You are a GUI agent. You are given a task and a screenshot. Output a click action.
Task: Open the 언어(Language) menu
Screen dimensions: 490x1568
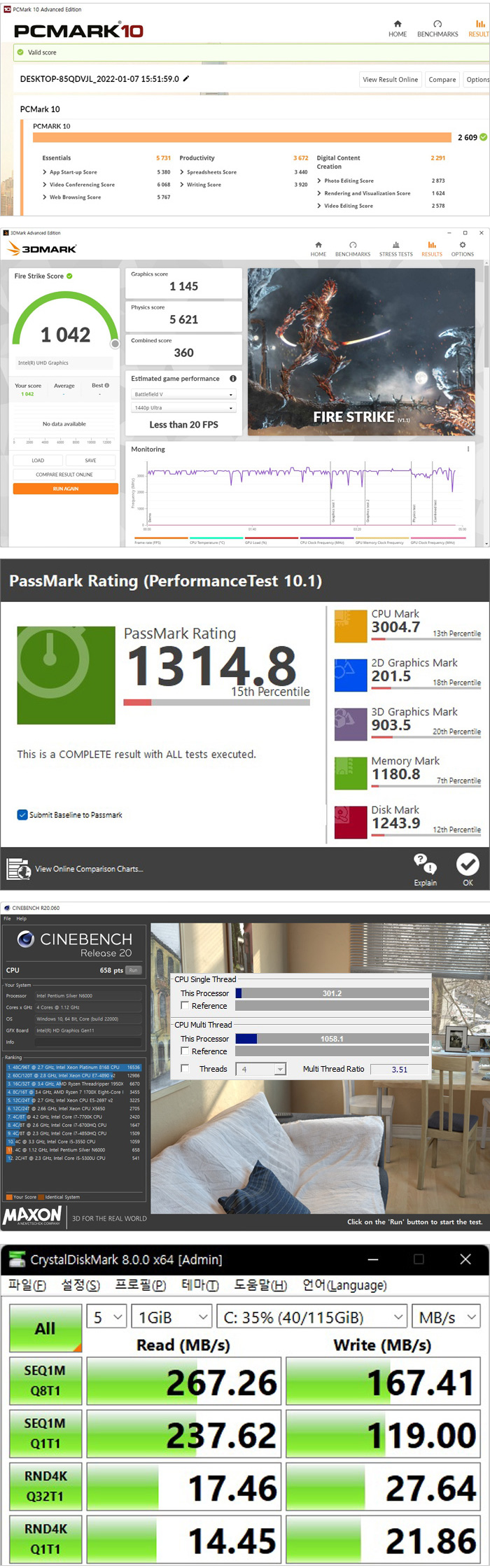[x=344, y=1285]
